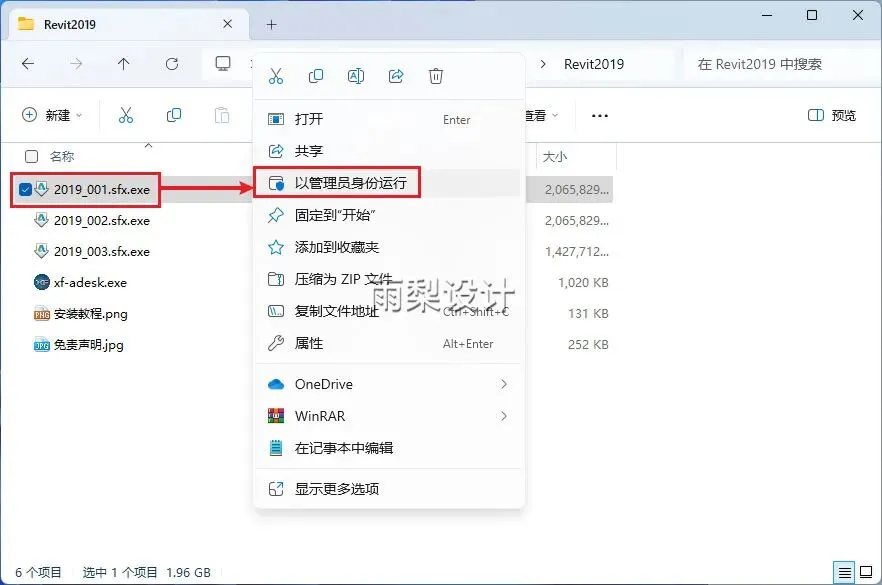The image size is (882, 585).
Task: Click 选中 1 个项目 1.96 GB status text
Action: coord(147,573)
